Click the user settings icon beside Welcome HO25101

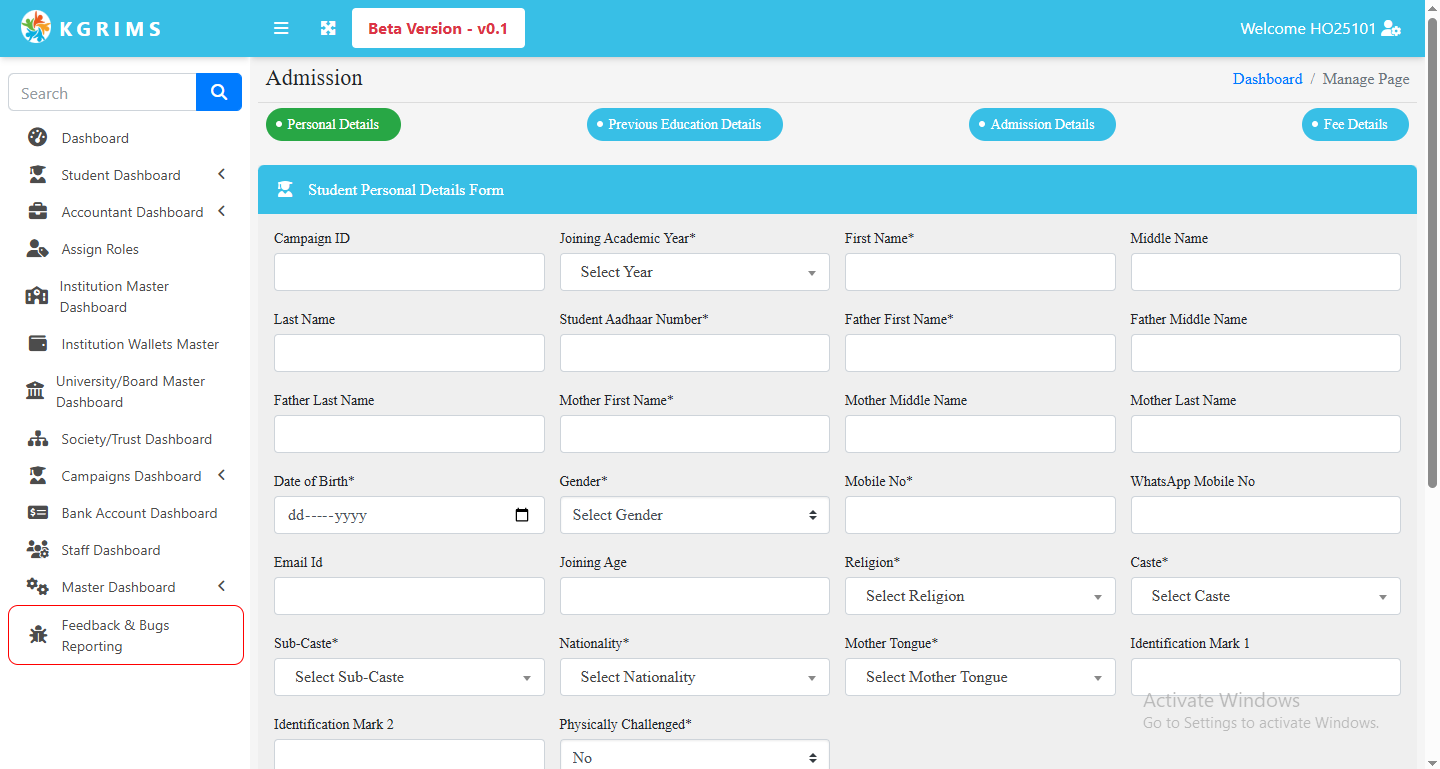(1391, 29)
